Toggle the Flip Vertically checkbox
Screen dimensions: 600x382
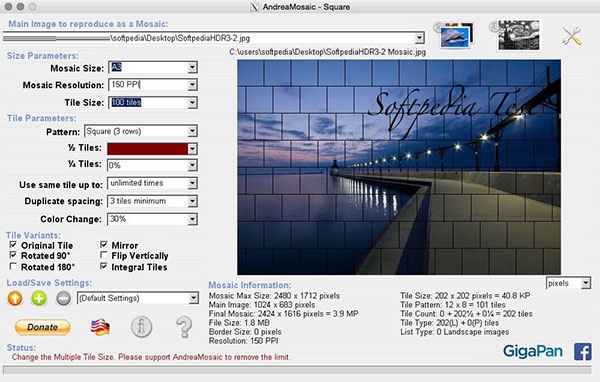103,255
